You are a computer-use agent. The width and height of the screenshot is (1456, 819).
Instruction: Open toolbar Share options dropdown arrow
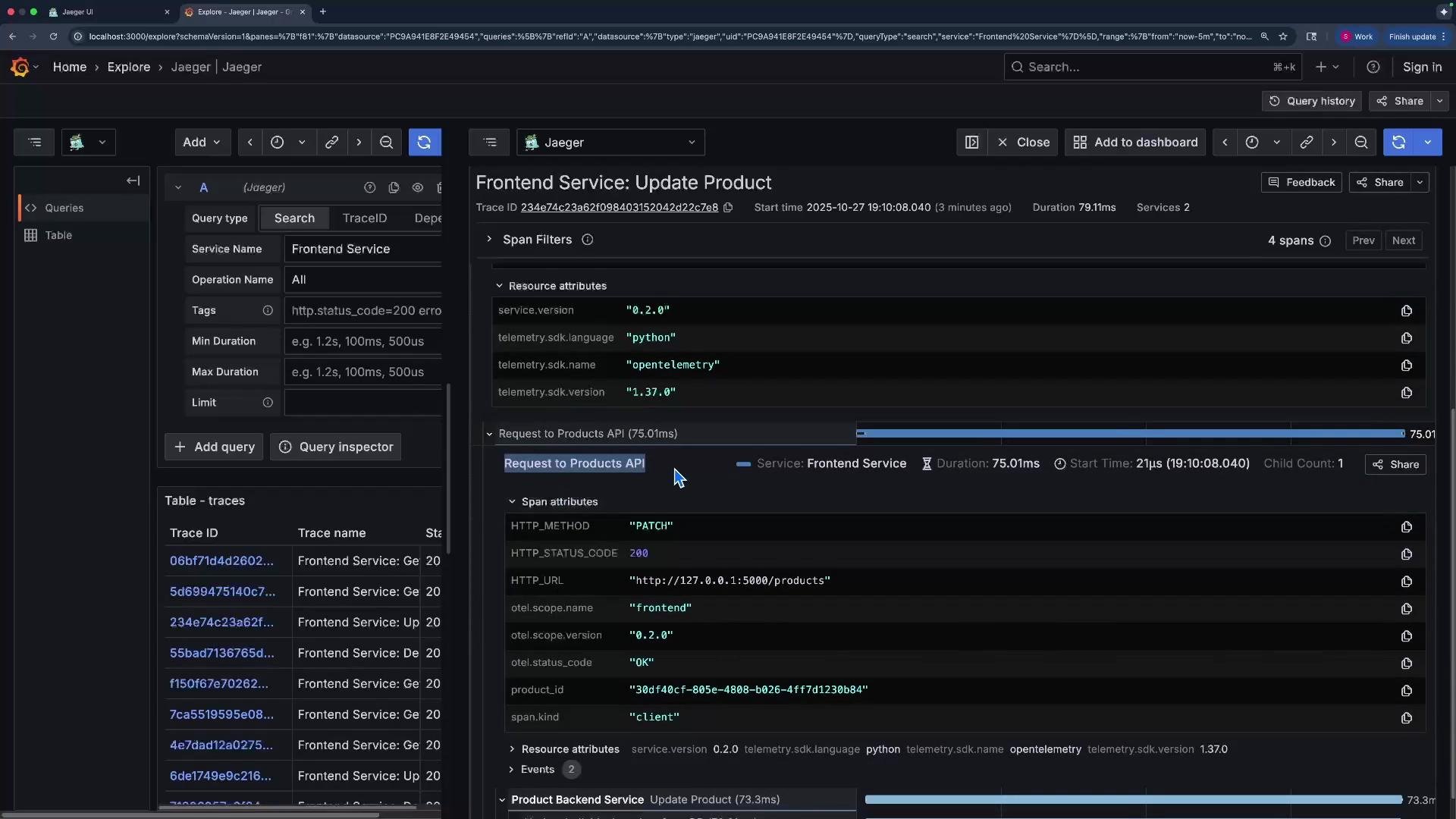click(1439, 102)
